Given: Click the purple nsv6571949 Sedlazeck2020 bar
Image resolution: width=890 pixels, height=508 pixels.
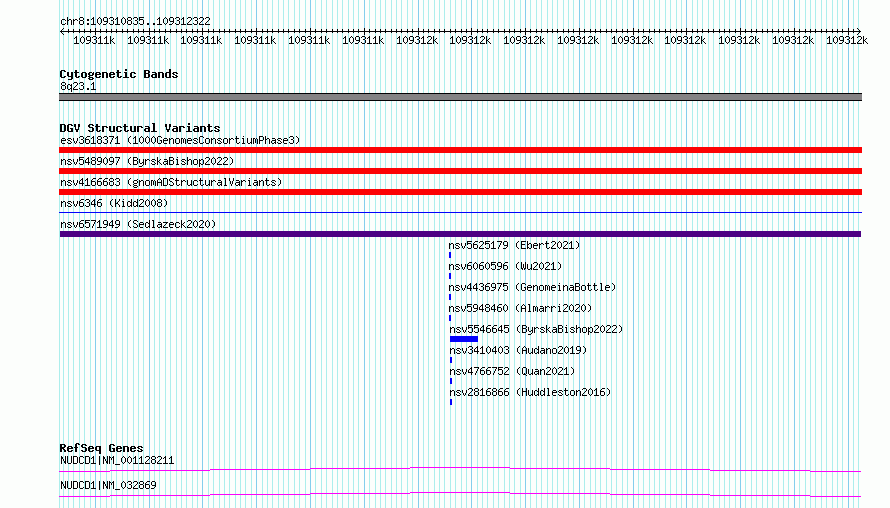Looking at the screenshot, I should pos(460,234).
